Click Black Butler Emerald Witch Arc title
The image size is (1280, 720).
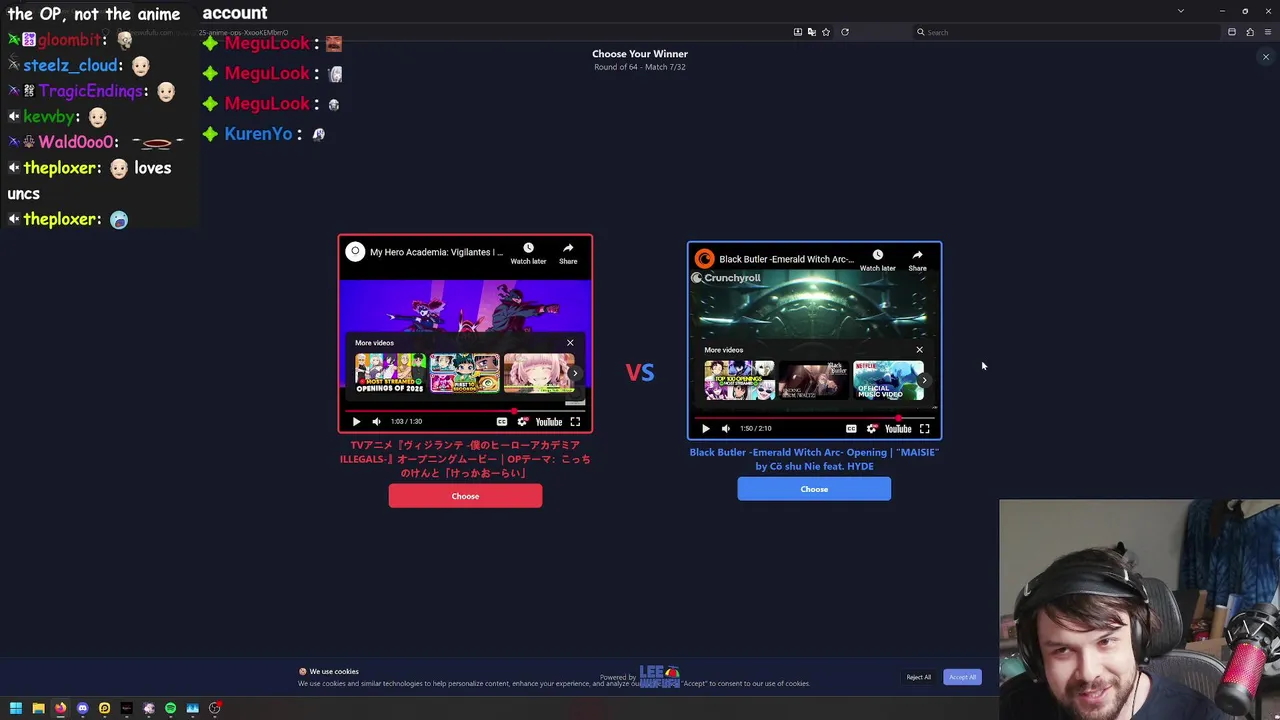[814, 459]
